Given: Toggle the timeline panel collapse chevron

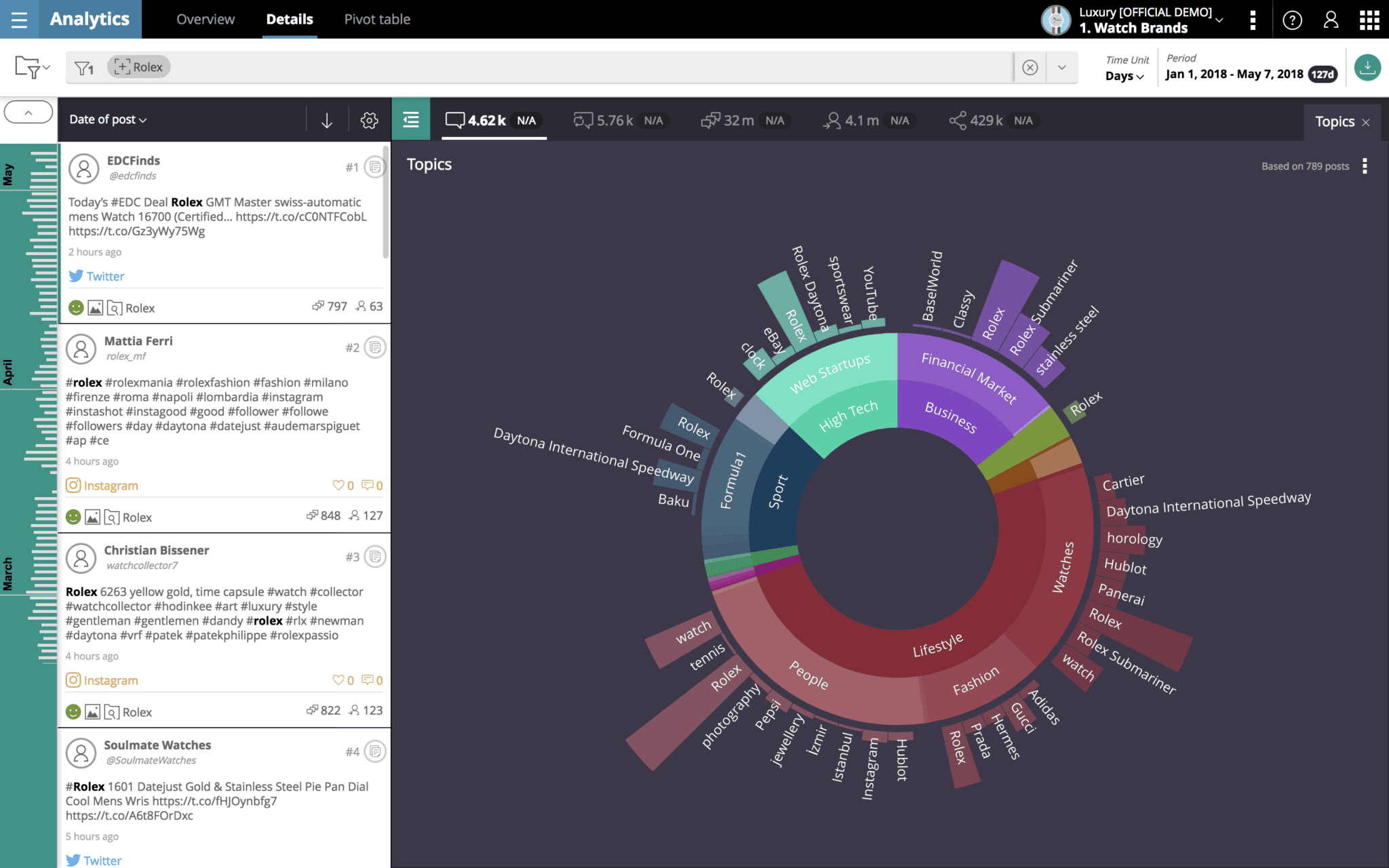Looking at the screenshot, I should (28, 111).
